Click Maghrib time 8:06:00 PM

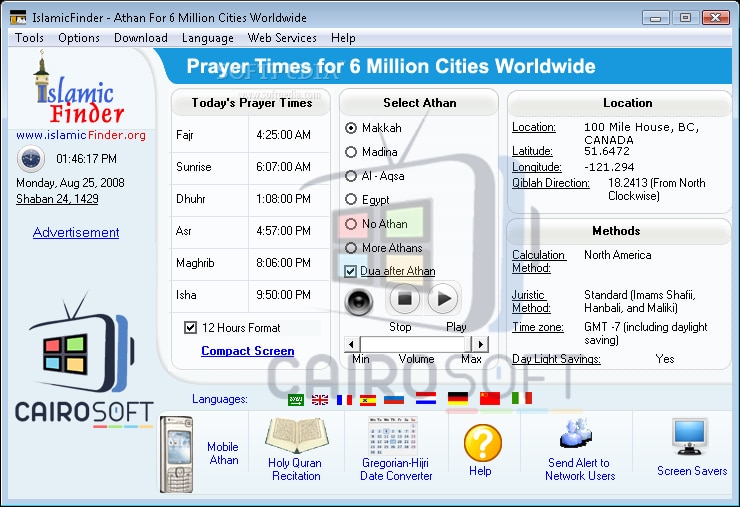(x=284, y=263)
